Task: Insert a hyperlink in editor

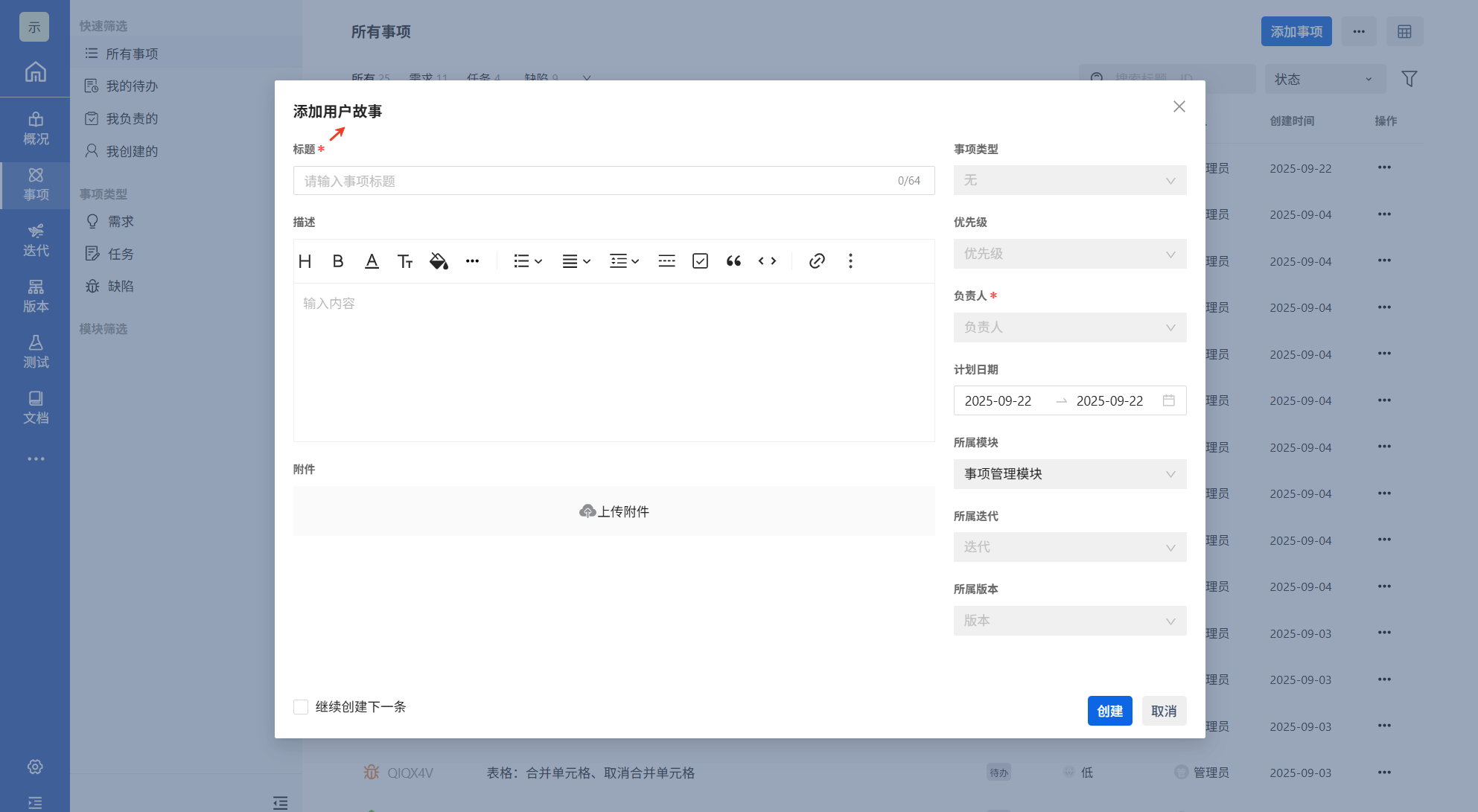Action: point(817,261)
